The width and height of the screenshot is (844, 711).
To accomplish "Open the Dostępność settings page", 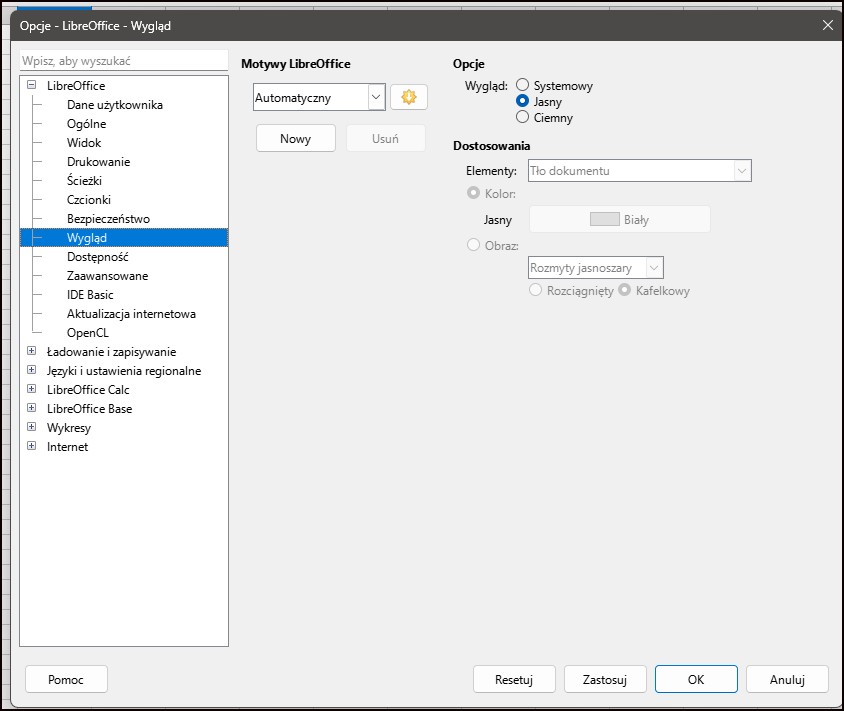I will pyautogui.click(x=97, y=257).
